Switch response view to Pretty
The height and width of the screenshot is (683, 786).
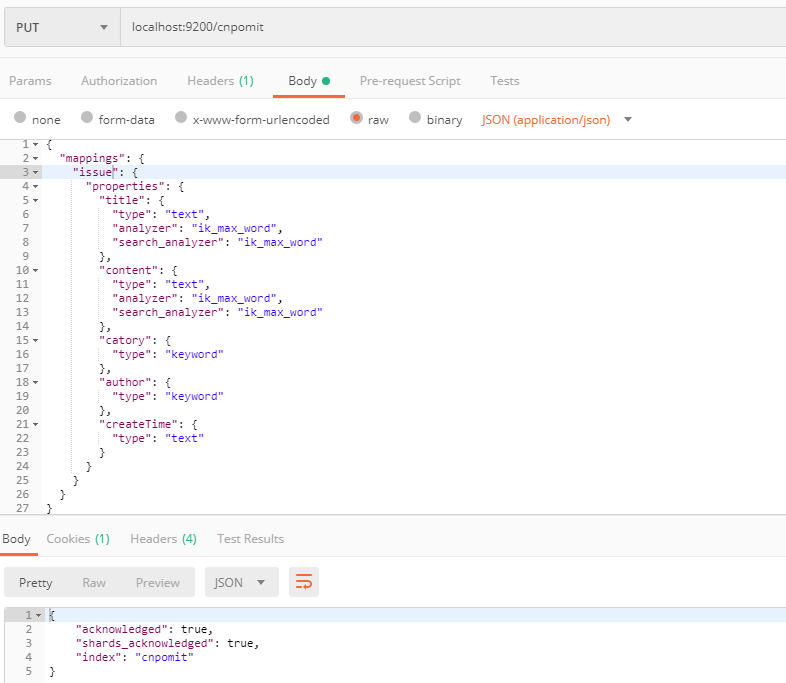tap(36, 583)
